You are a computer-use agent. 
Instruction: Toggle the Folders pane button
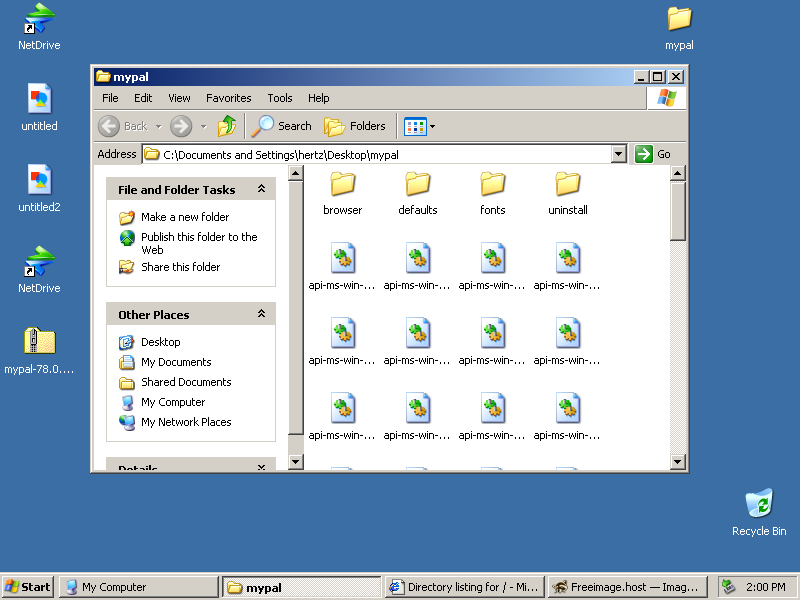[x=355, y=126]
